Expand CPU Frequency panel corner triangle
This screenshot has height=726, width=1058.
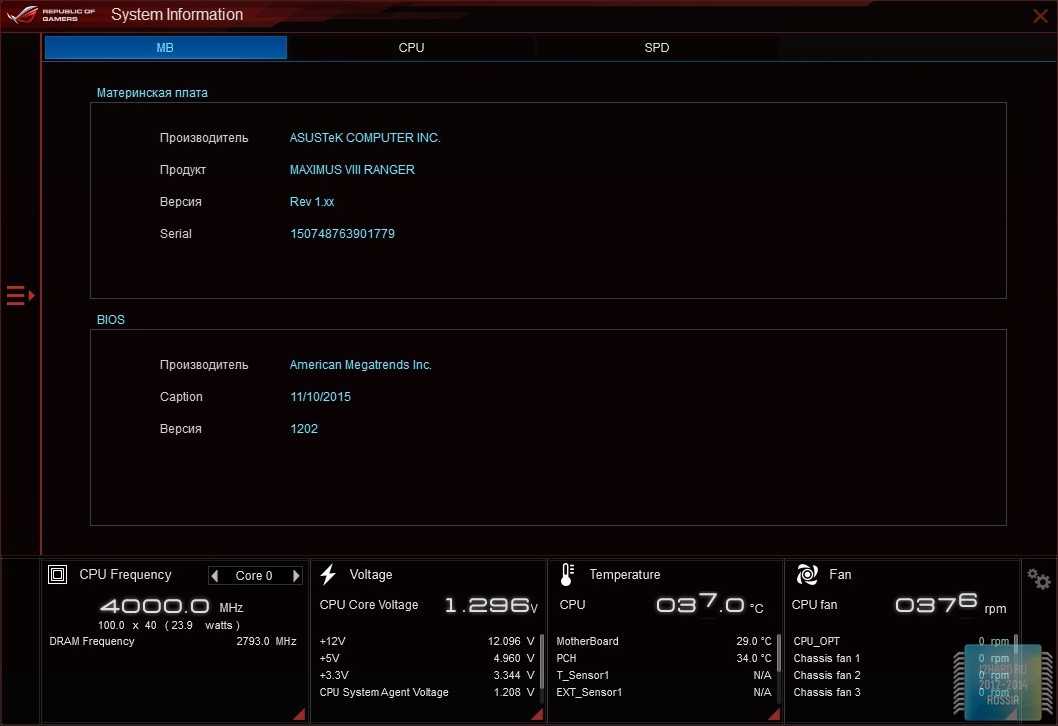pyautogui.click(x=298, y=714)
